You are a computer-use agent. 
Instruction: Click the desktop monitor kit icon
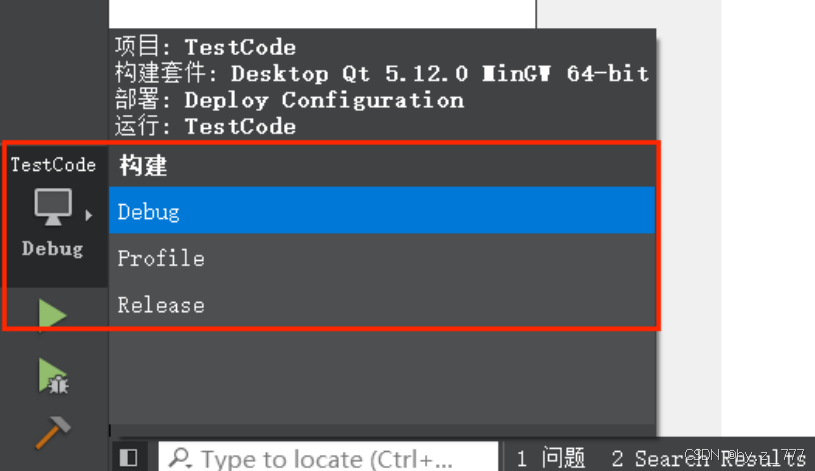53,207
